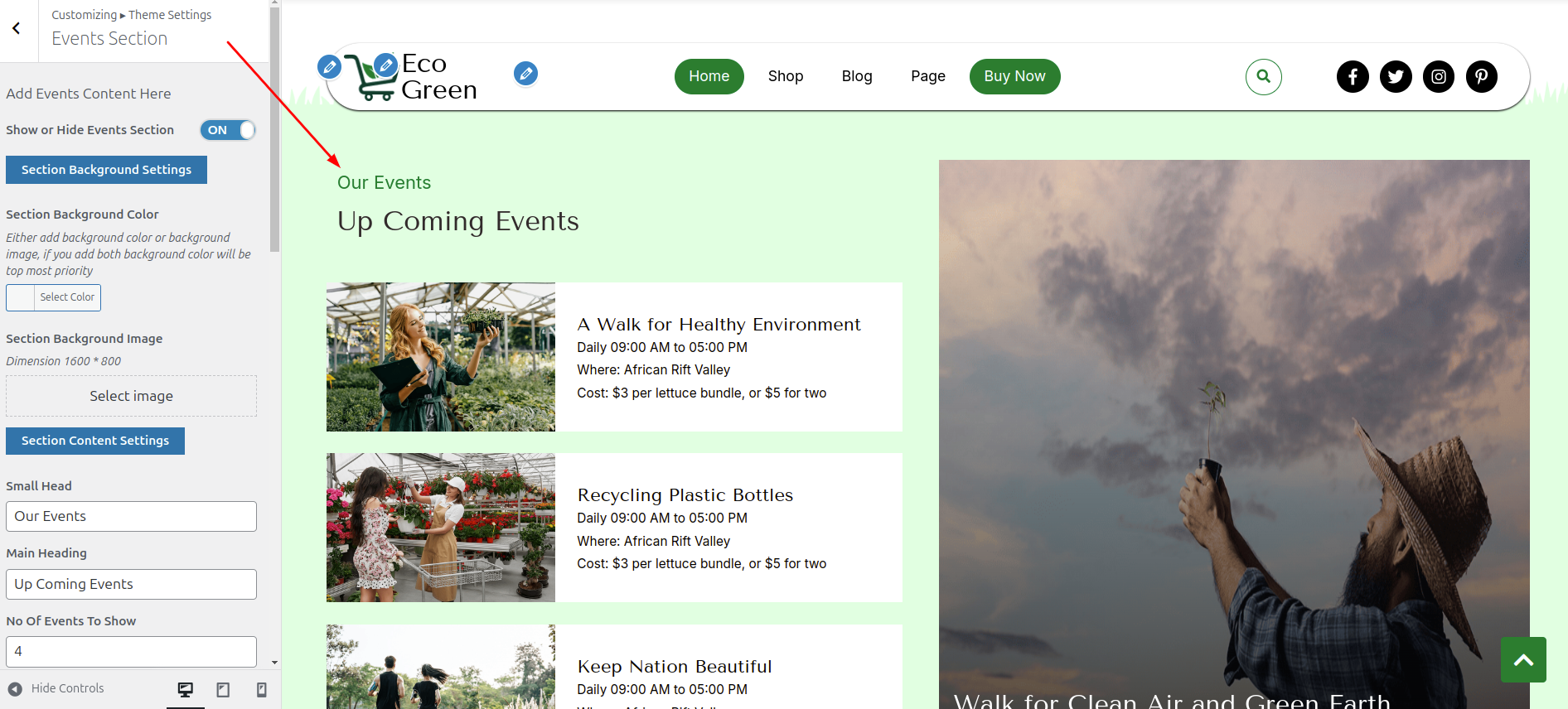This screenshot has width=1568, height=709.
Task: Click the Buy Now button
Action: tap(1014, 76)
